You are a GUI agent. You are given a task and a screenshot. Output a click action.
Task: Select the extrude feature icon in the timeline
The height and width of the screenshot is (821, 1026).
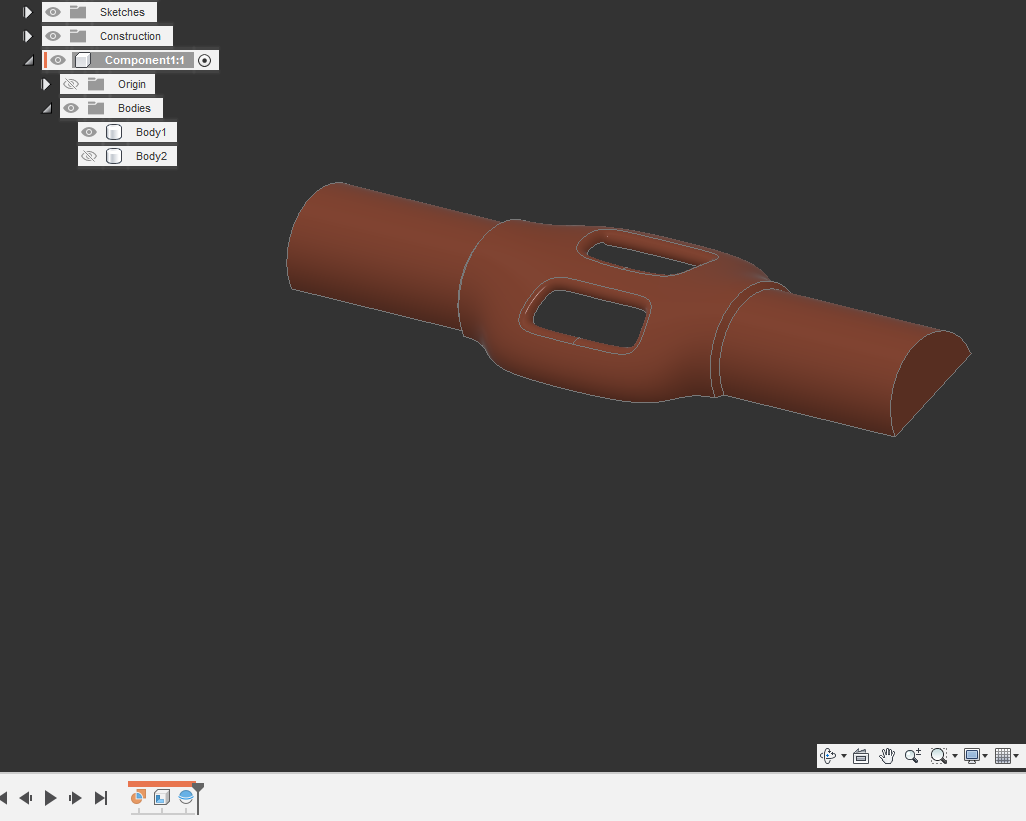pos(161,797)
